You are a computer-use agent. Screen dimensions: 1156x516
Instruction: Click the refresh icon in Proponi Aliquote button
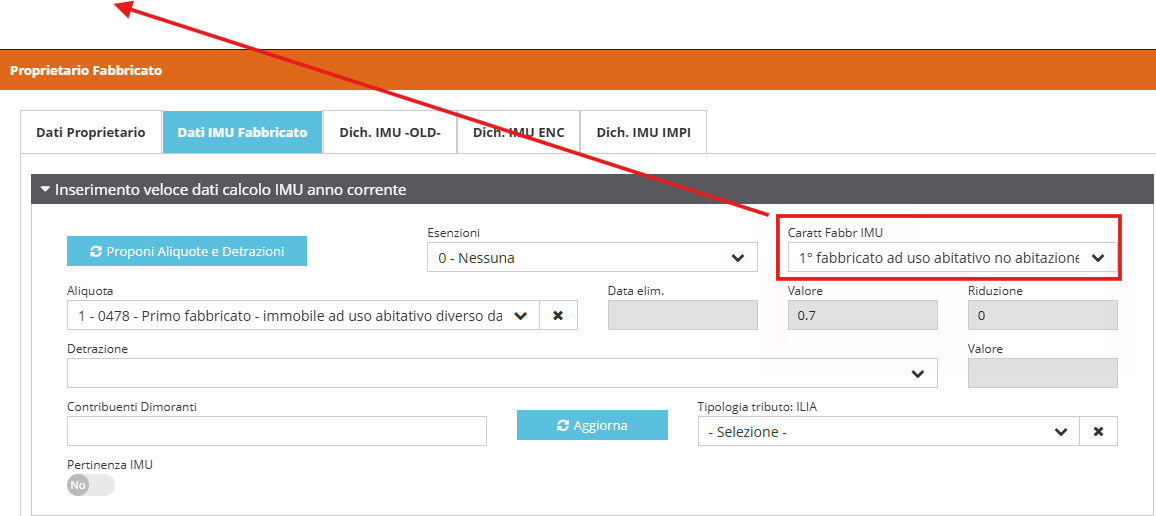coord(96,252)
